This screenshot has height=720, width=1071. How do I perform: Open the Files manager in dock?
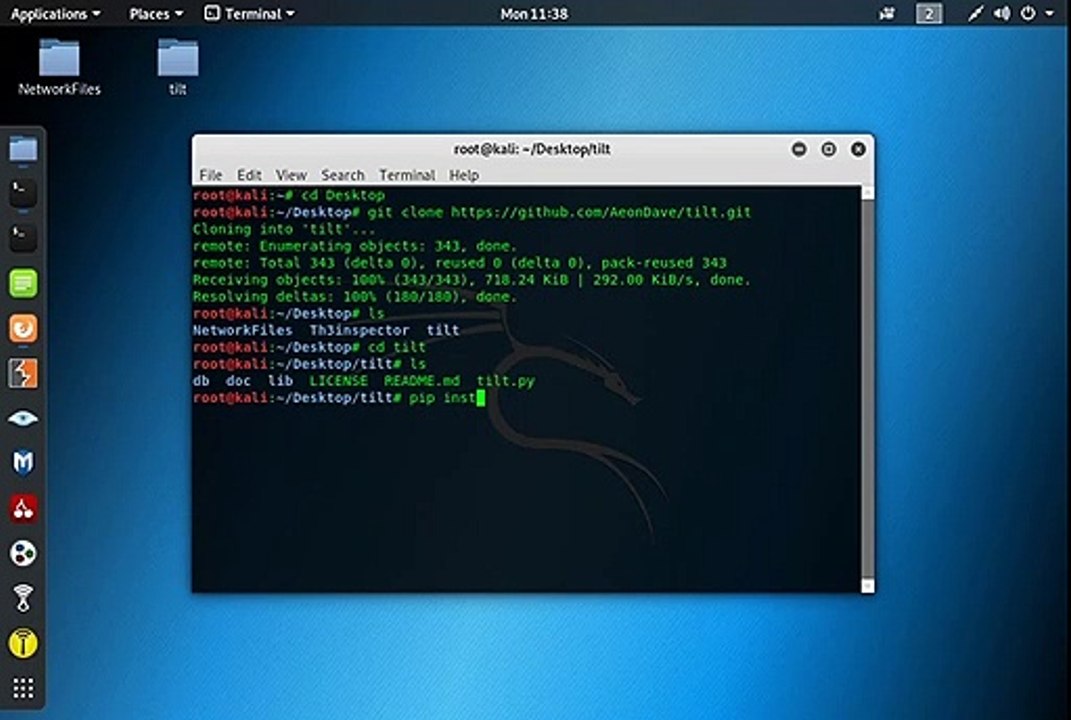[x=23, y=149]
